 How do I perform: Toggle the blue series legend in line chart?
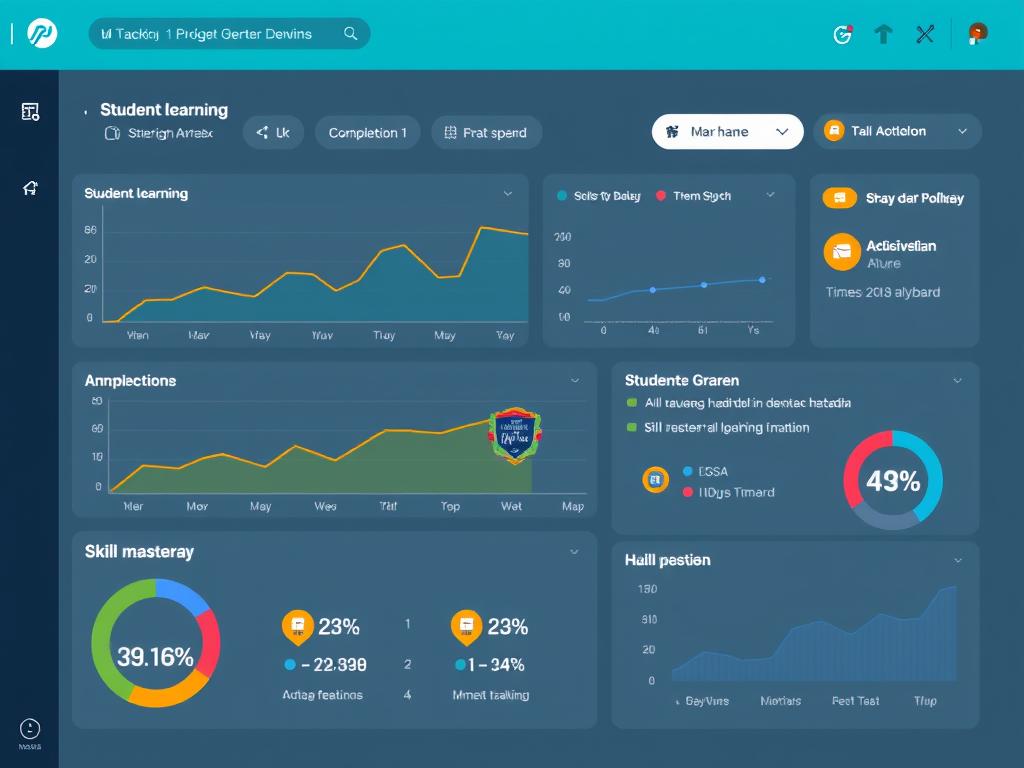point(562,196)
